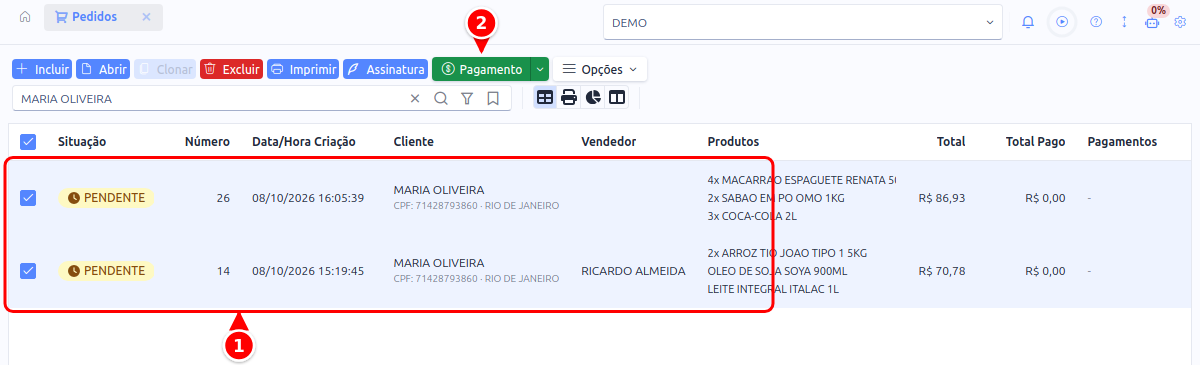Toggle the select-all header checkbox

point(28,142)
